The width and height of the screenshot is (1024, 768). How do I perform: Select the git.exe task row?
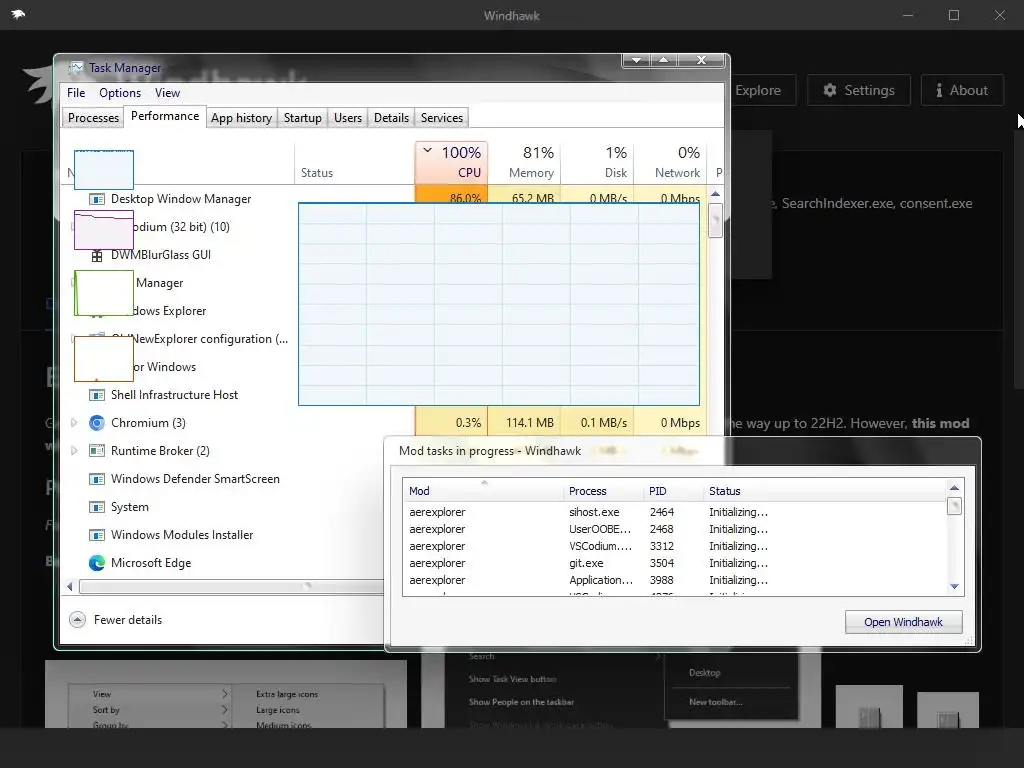coord(674,563)
